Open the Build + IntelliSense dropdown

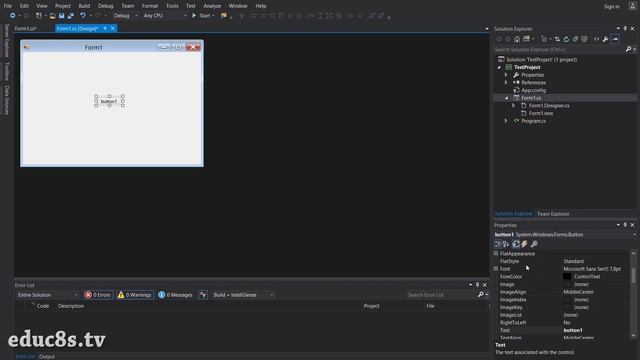pos(243,295)
